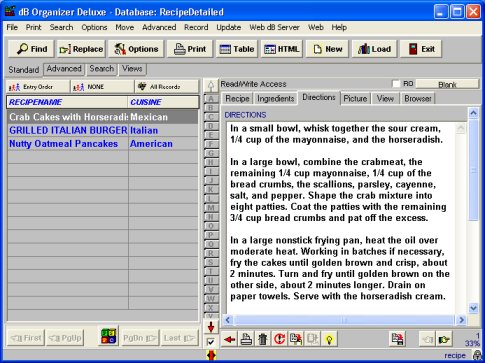This screenshot has width=485, height=363.
Task: Switch to Table view button
Action: pyautogui.click(x=237, y=49)
